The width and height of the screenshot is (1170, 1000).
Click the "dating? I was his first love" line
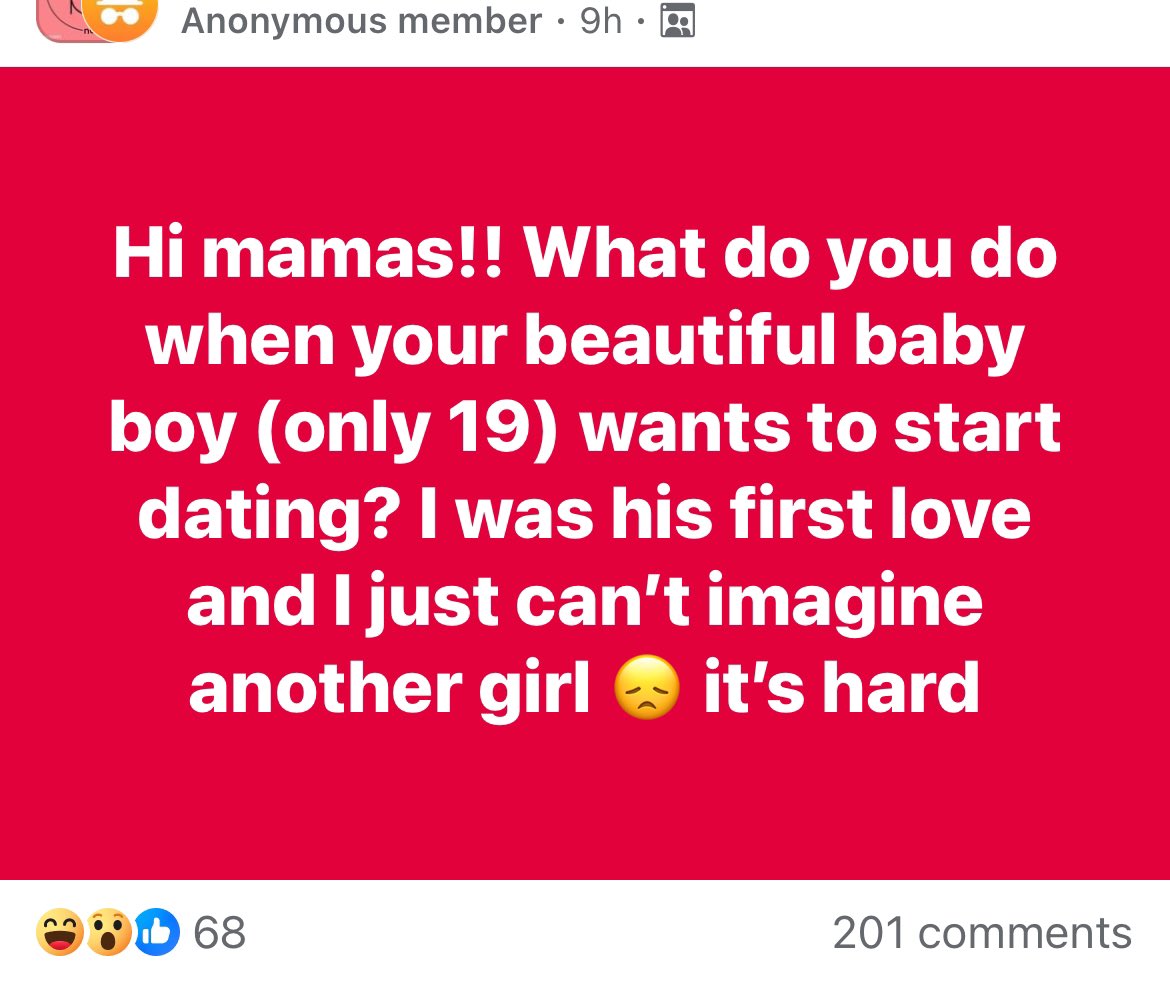(584, 514)
